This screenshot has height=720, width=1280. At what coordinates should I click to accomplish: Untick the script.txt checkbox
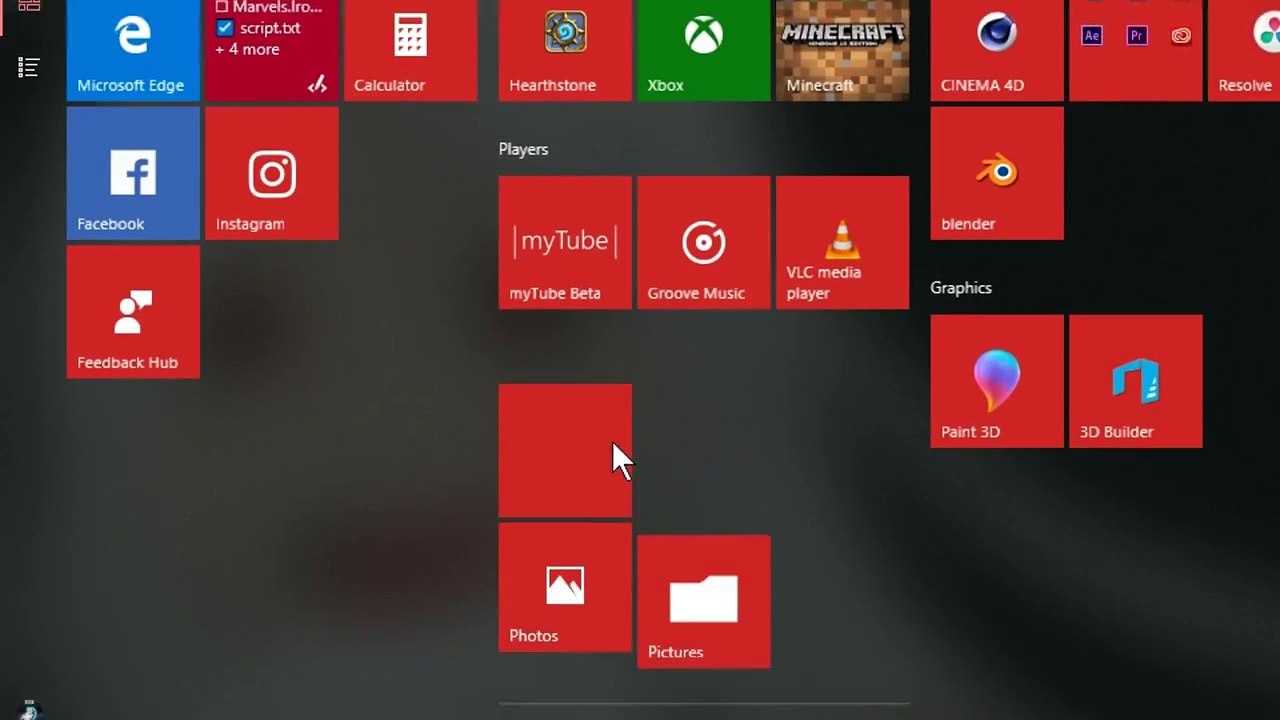click(224, 28)
